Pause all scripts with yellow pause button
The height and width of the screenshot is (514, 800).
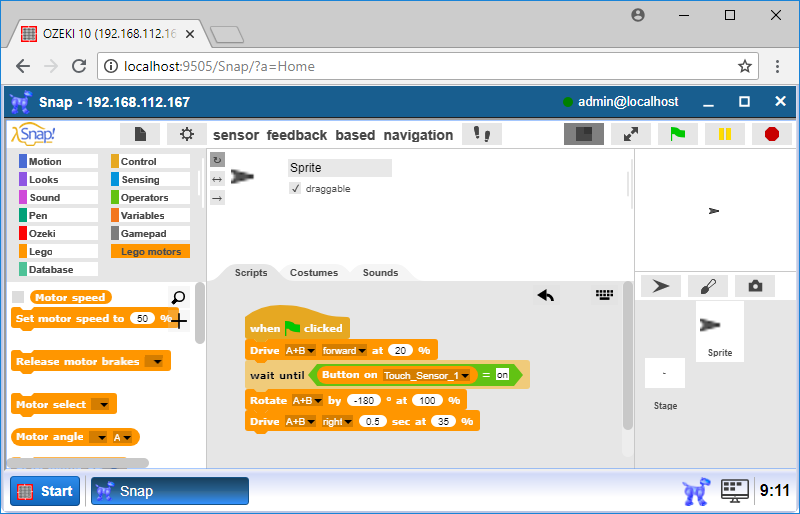(x=724, y=134)
